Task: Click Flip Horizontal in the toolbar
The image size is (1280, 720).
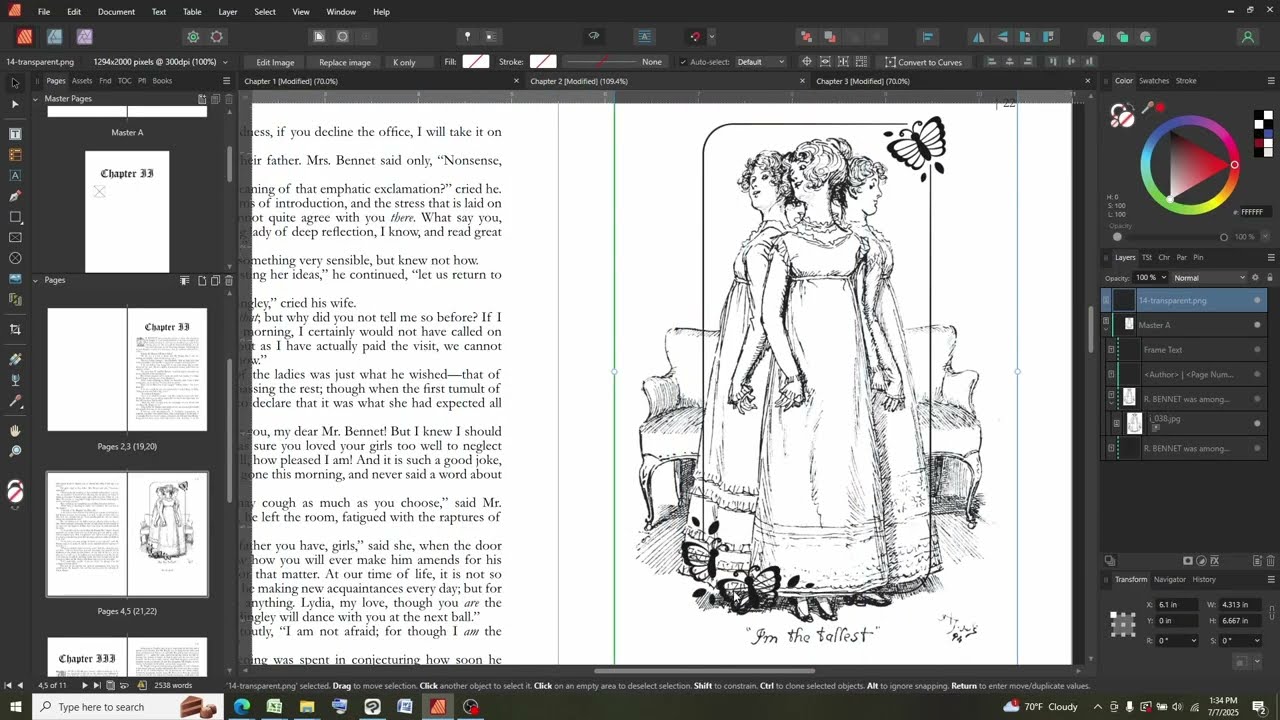Action: [x=978, y=36]
